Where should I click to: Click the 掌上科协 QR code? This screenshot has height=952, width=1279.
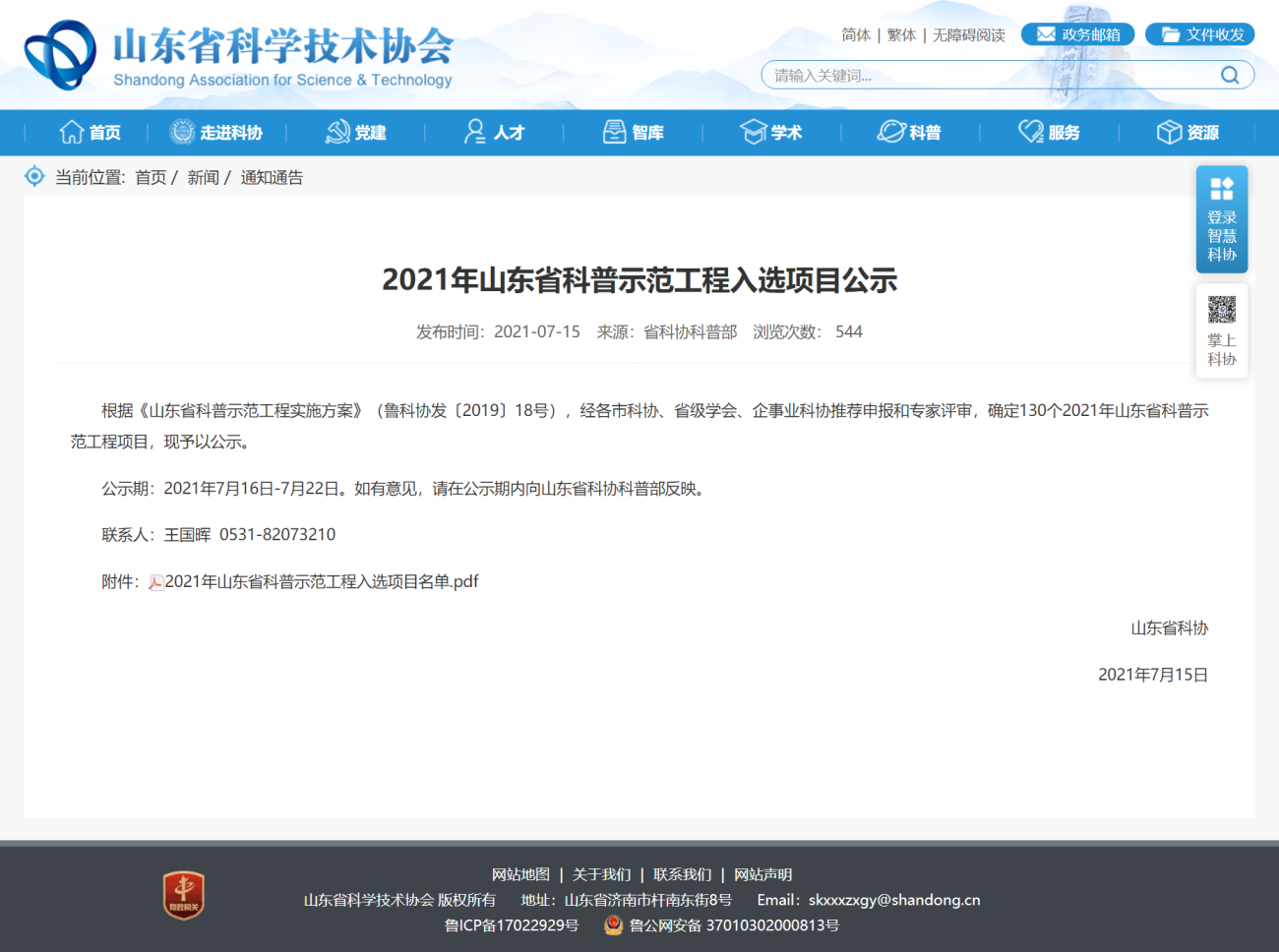click(x=1222, y=308)
